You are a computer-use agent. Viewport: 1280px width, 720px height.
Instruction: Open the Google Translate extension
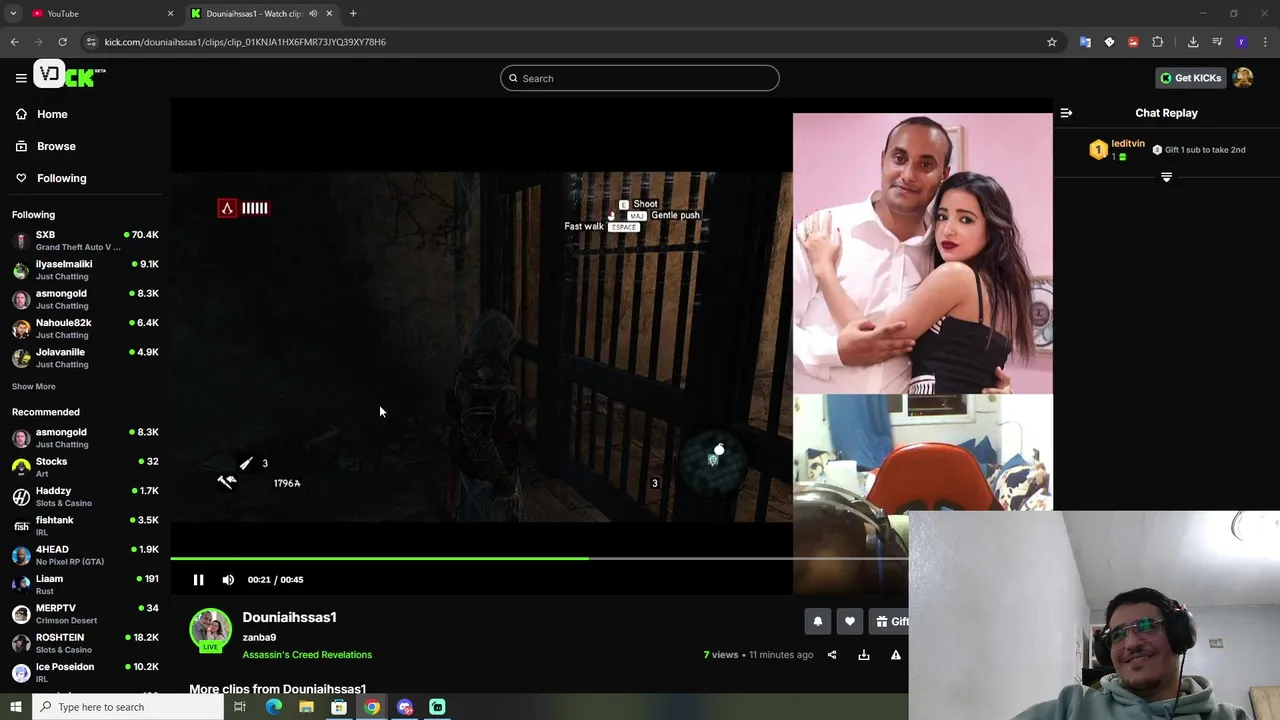[x=1085, y=42]
